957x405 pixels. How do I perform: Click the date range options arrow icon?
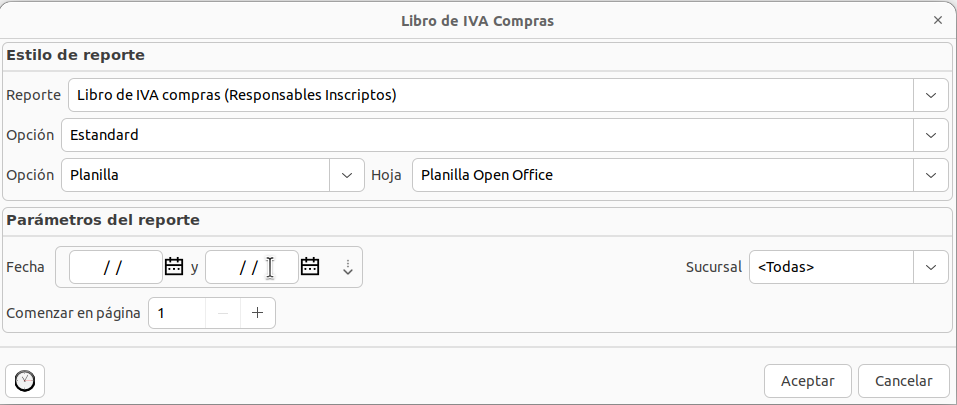pos(347,267)
